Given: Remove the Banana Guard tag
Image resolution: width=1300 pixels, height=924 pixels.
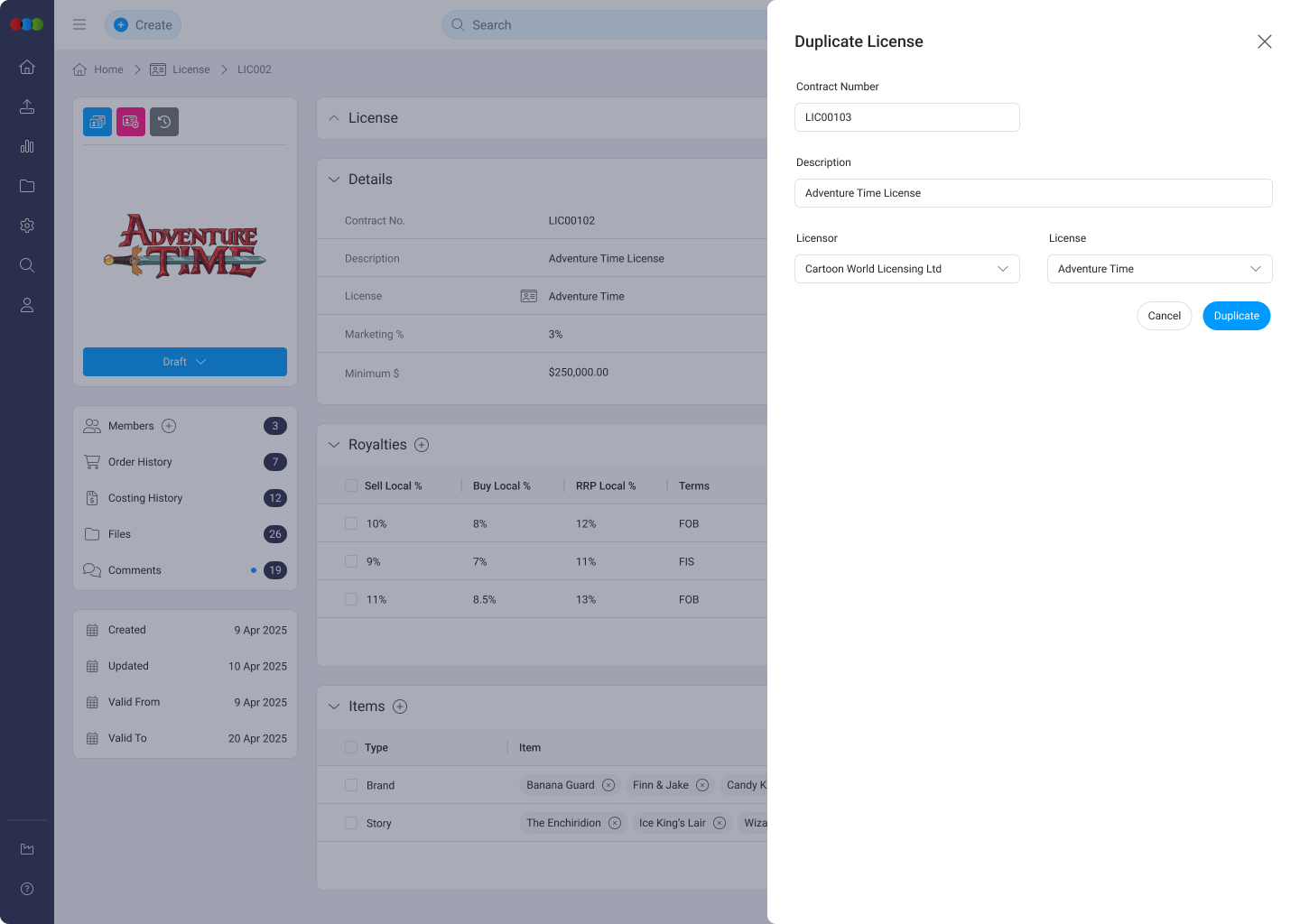Looking at the screenshot, I should (608, 785).
